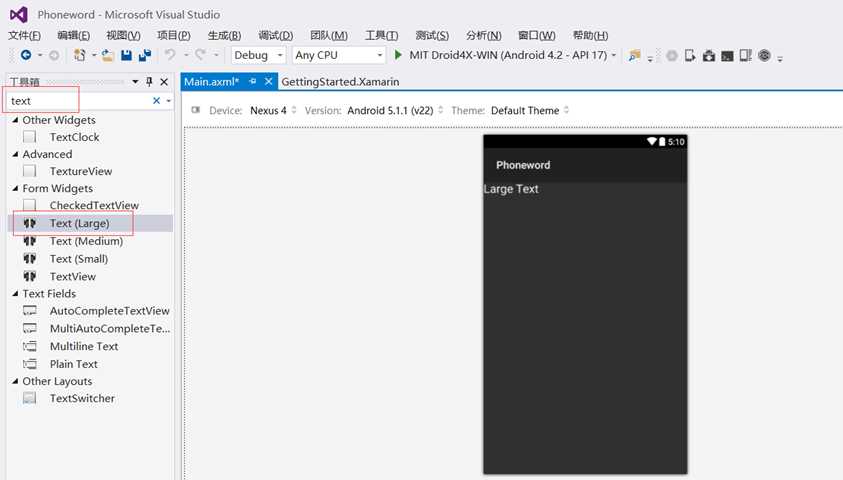Open the Navigate Backward history dropdown arrow

pos(39,55)
